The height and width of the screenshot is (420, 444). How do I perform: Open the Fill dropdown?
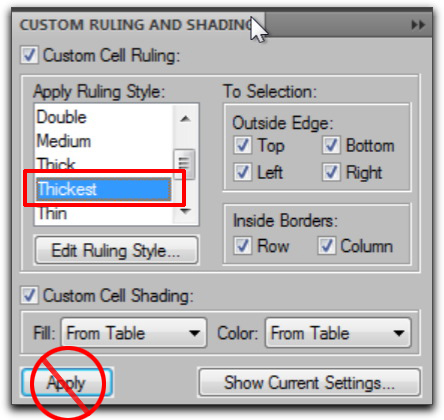(x=134, y=333)
